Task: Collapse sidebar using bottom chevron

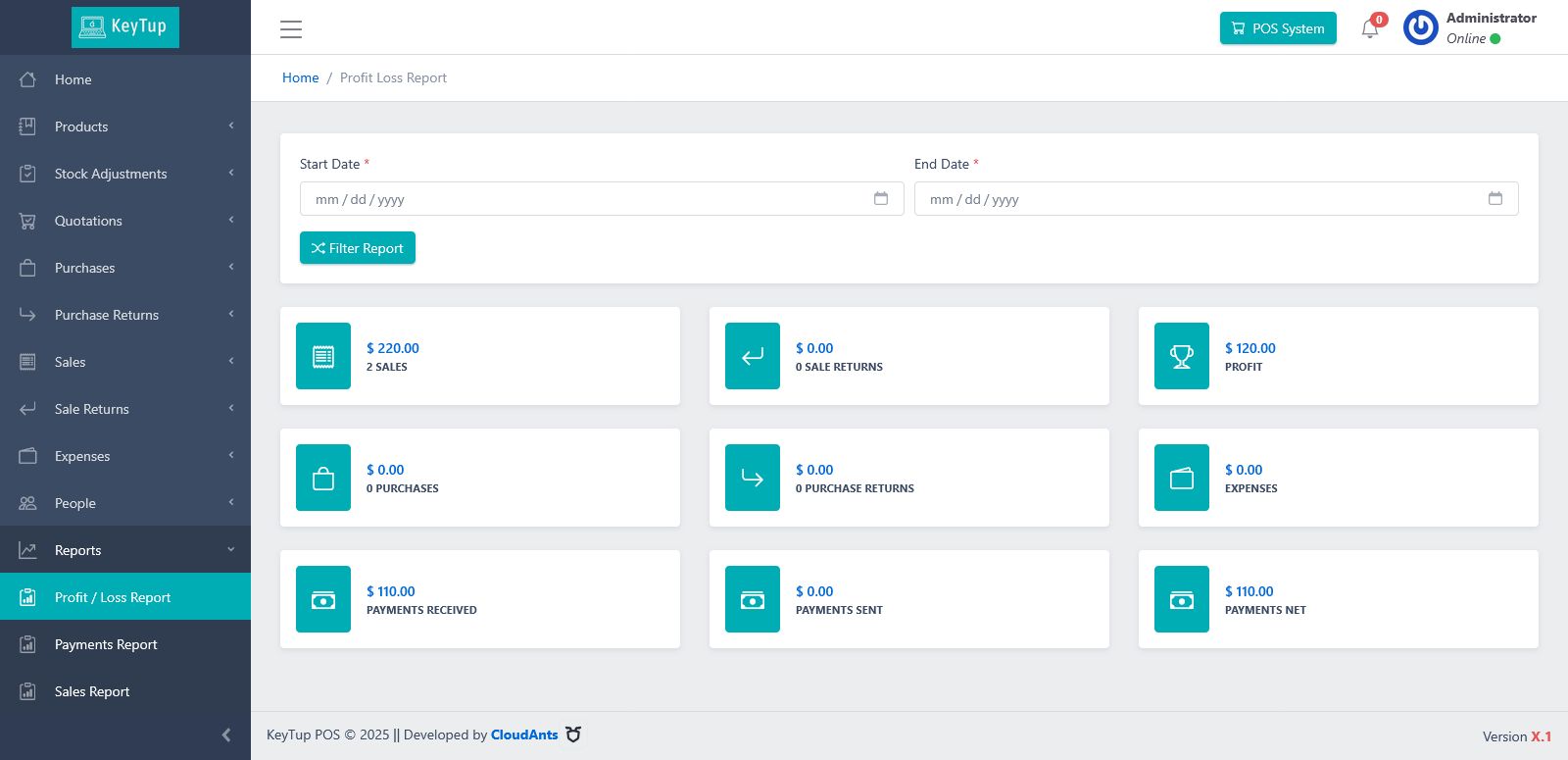Action: coord(226,735)
